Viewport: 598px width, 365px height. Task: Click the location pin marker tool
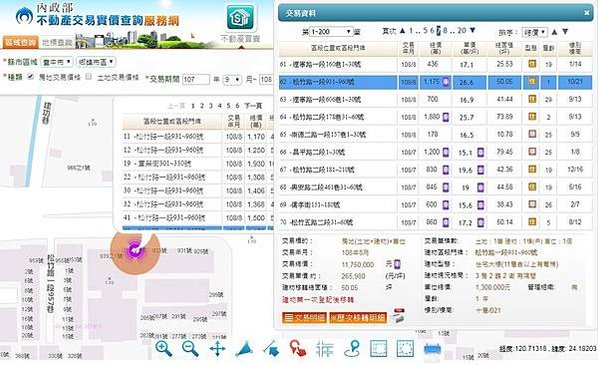point(352,349)
